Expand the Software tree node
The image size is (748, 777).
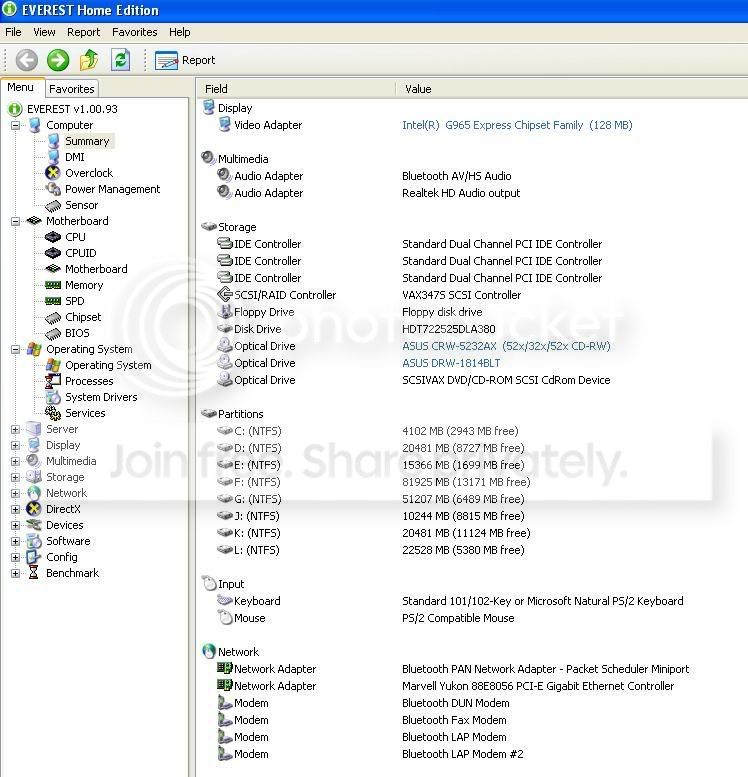click(15, 542)
